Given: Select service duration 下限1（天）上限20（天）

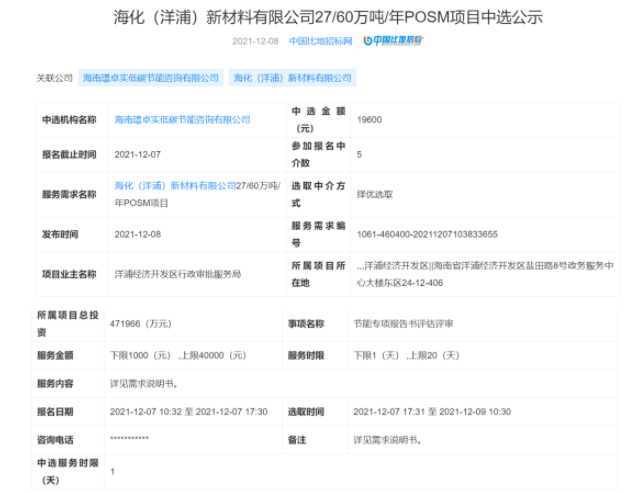Looking at the screenshot, I should click(x=406, y=355).
